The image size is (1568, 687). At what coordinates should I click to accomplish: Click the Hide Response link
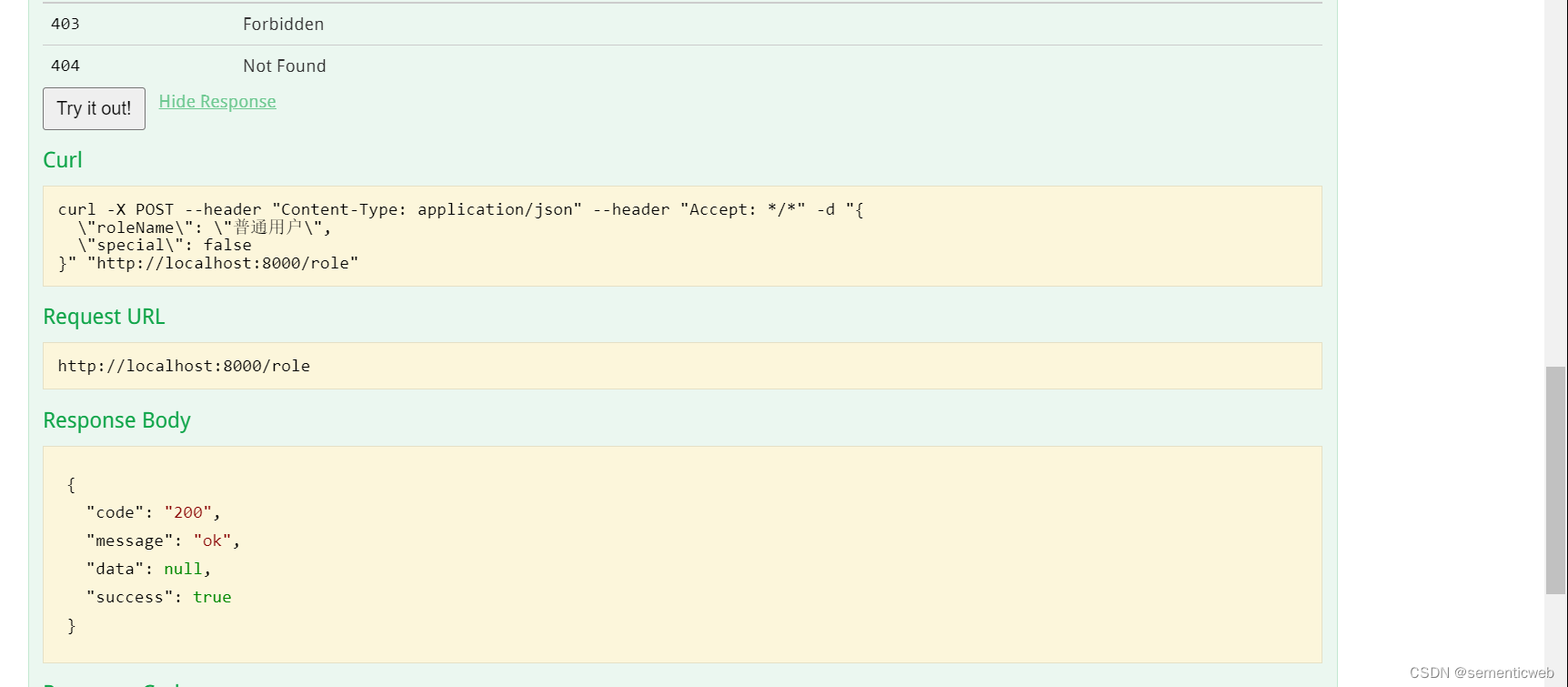217,102
